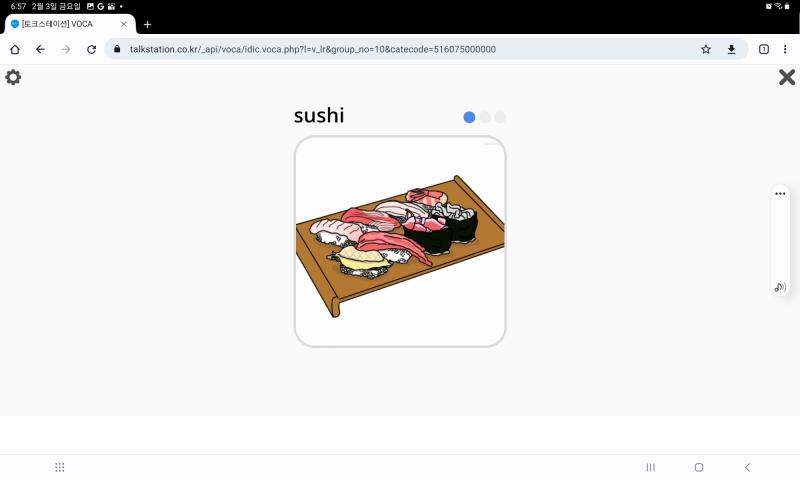Open the Android app drawer grid
The height and width of the screenshot is (480, 800).
[x=60, y=467]
